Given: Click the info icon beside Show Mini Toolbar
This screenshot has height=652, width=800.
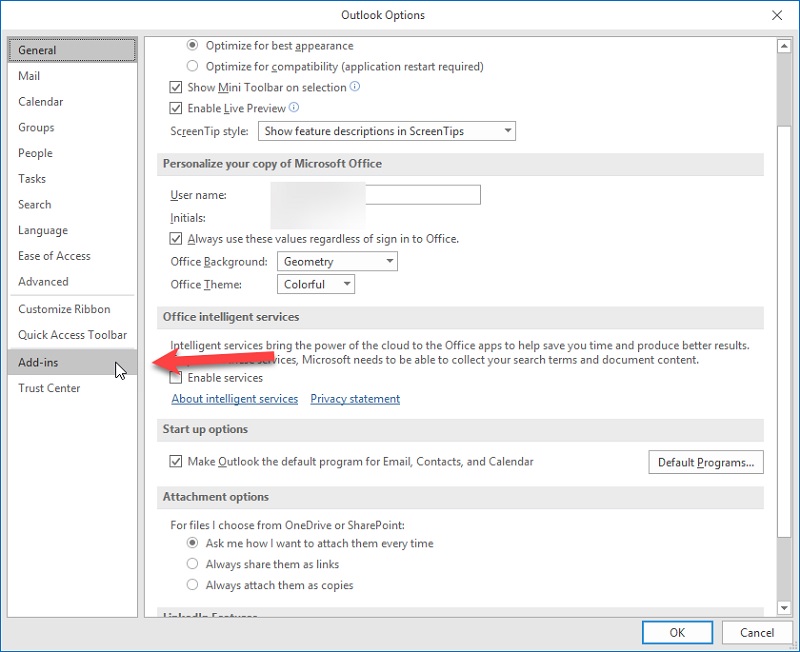Looking at the screenshot, I should coord(355,87).
